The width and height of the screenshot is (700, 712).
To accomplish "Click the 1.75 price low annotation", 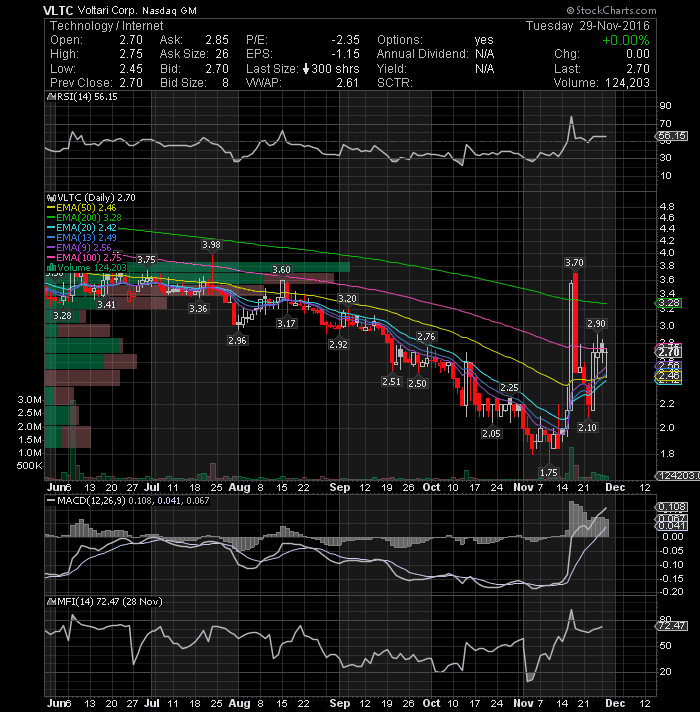I will click(x=549, y=473).
